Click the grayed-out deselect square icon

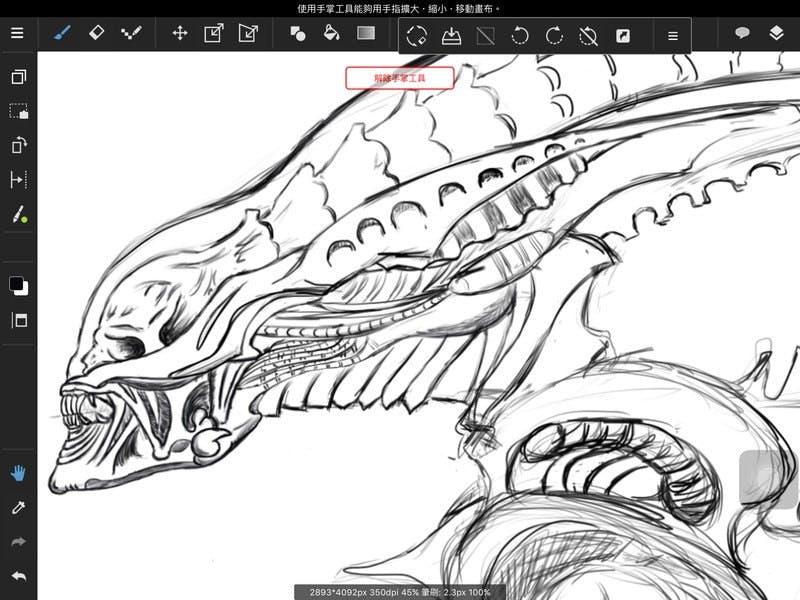(485, 36)
